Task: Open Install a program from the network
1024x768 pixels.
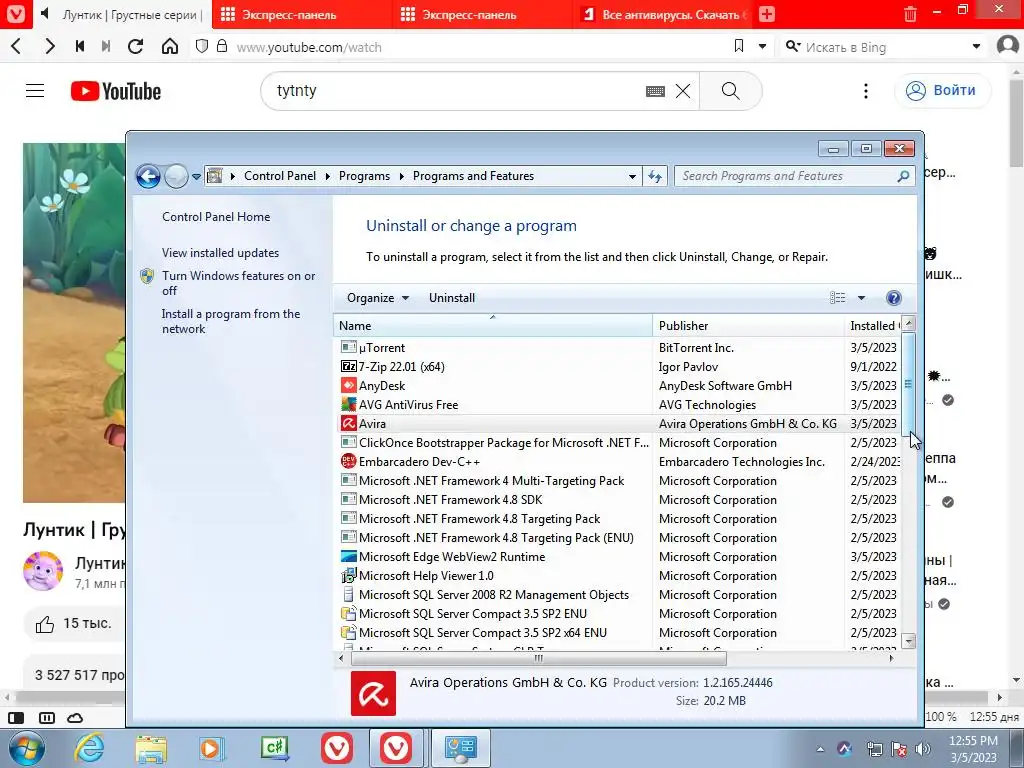Action: [x=231, y=321]
